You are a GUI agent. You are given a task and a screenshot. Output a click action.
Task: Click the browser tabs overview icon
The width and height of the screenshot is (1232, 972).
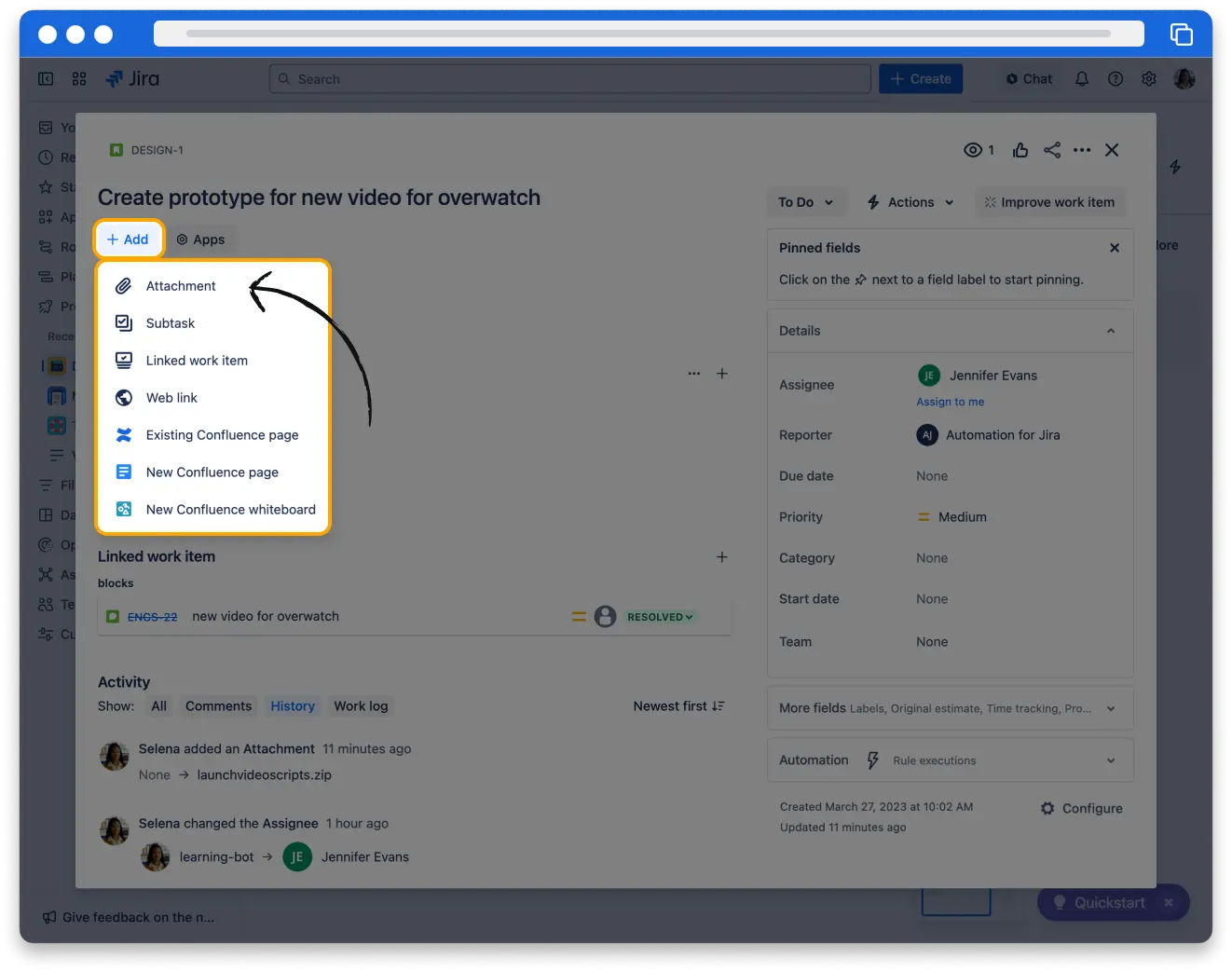click(x=1182, y=34)
